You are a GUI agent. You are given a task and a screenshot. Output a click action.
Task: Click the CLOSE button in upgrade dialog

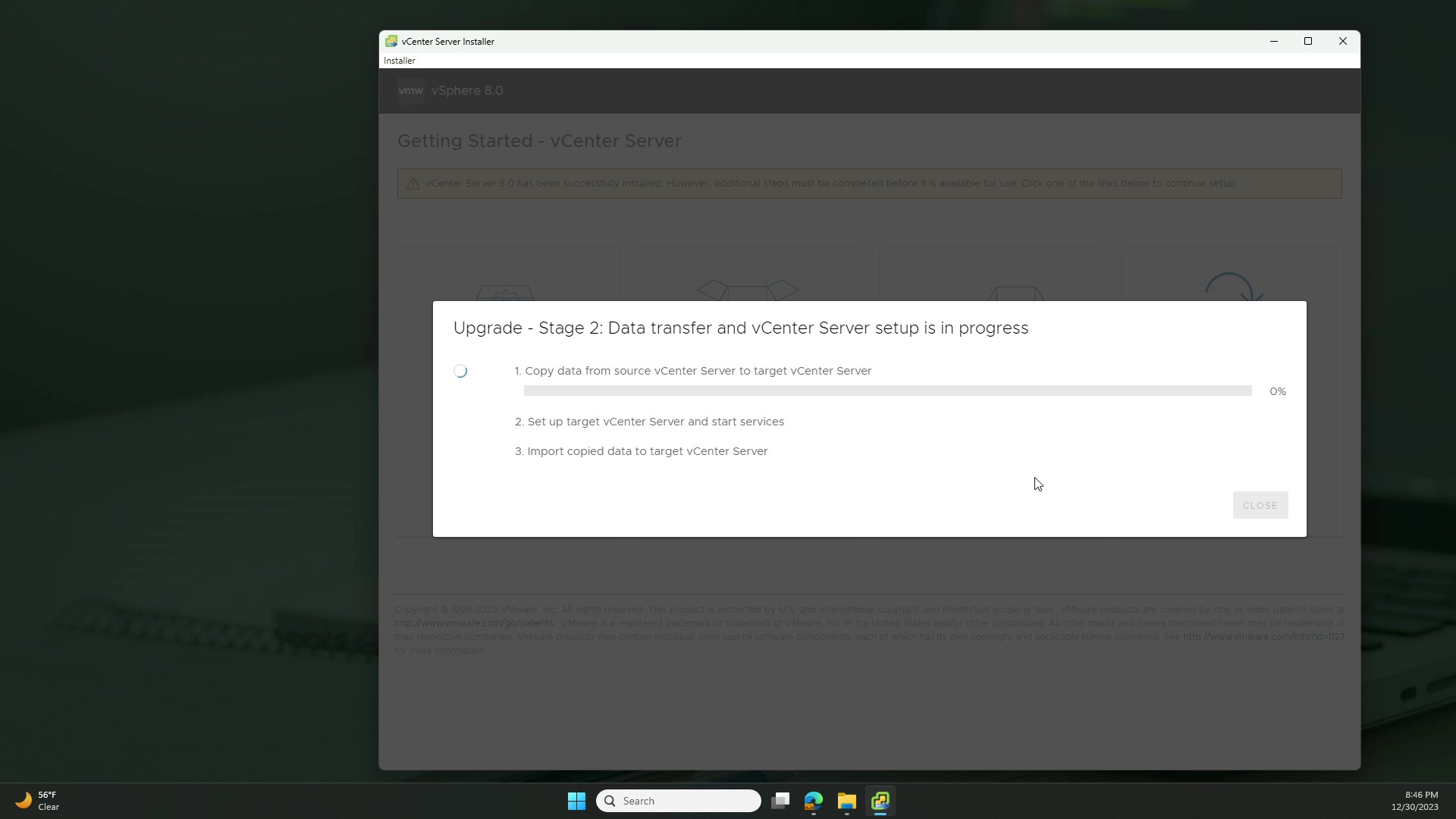click(x=1260, y=505)
